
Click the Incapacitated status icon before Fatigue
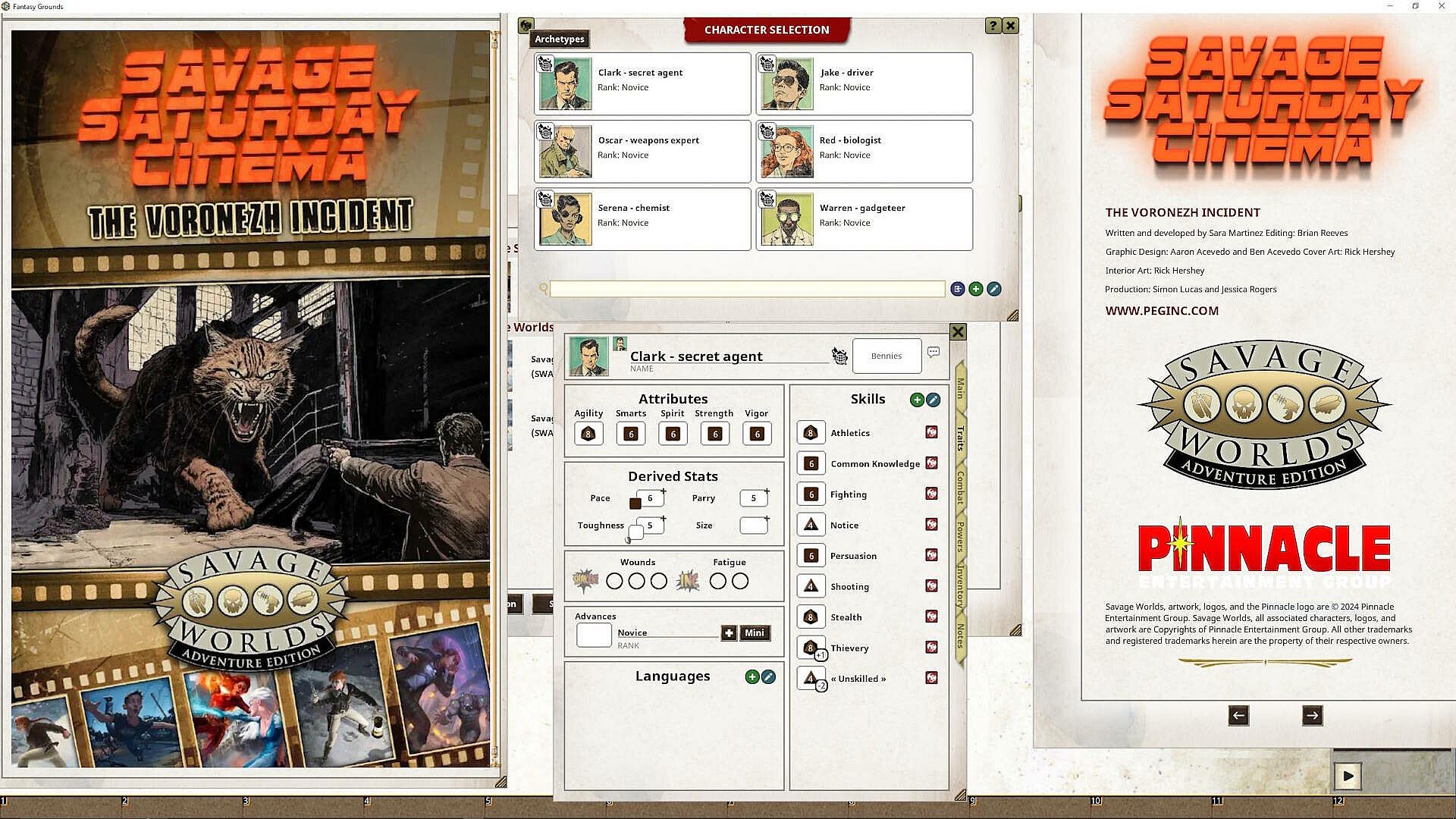pos(687,581)
